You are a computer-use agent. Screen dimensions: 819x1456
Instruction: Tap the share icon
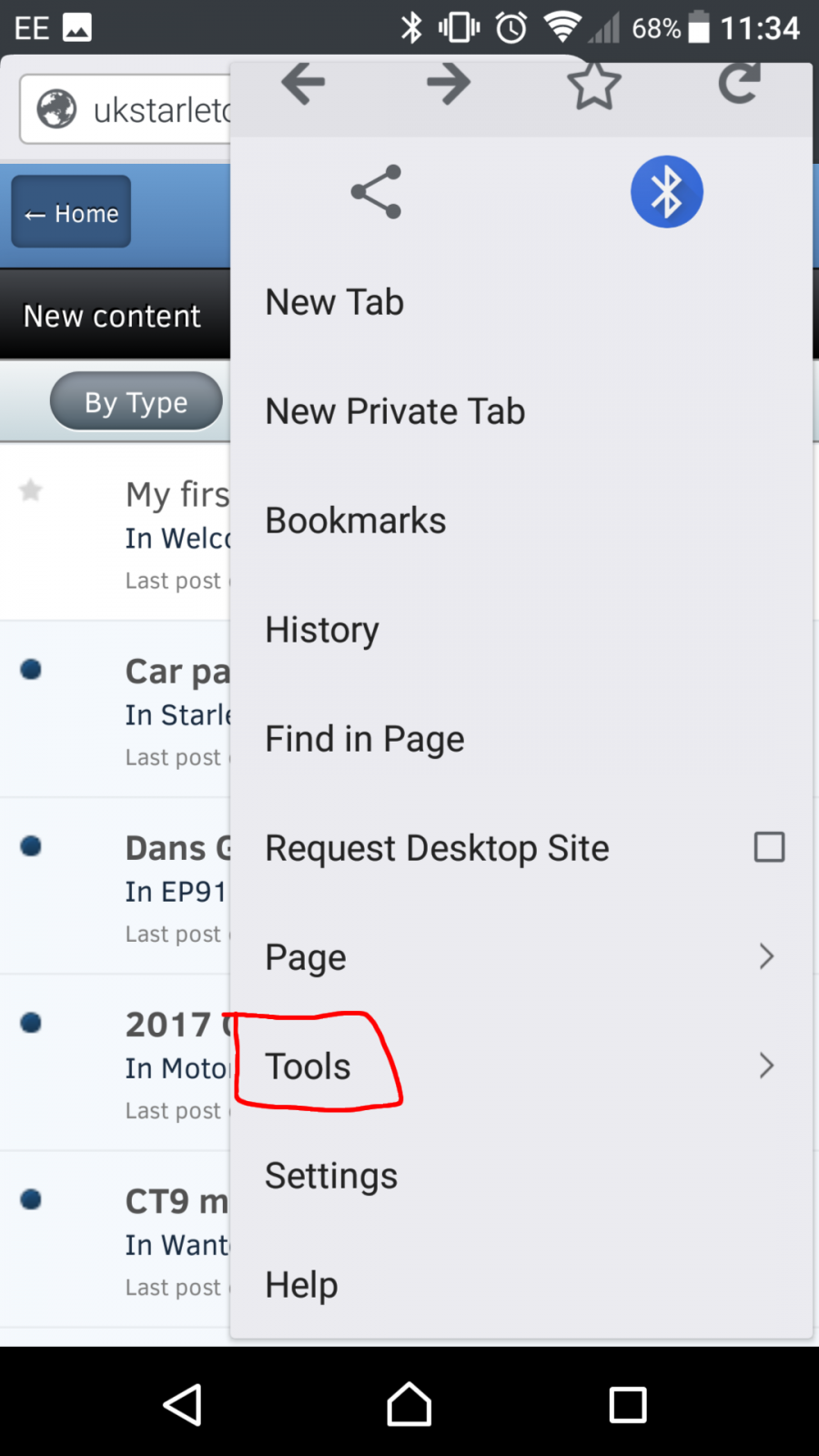pyautogui.click(x=376, y=192)
